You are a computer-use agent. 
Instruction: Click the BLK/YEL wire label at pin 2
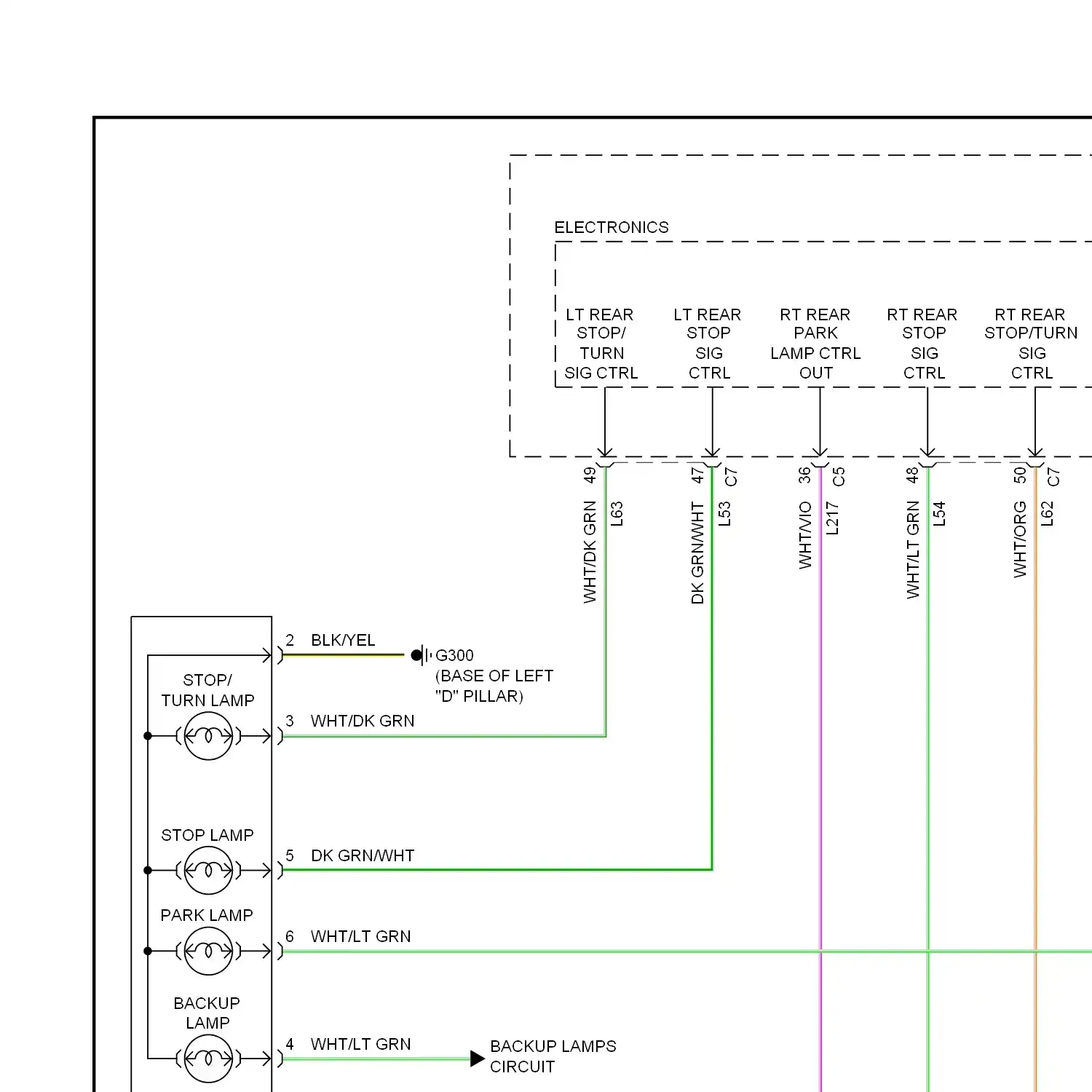click(343, 640)
